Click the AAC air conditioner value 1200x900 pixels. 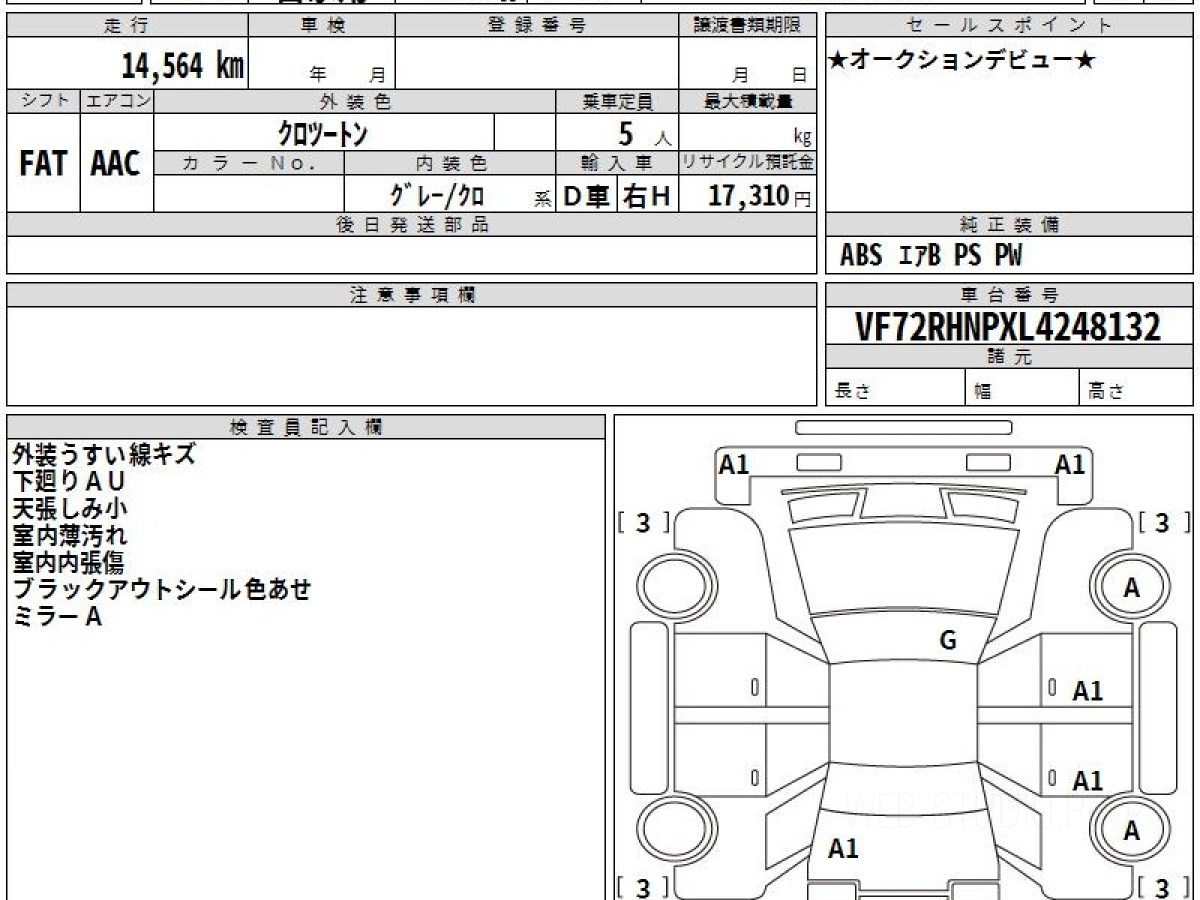116,163
